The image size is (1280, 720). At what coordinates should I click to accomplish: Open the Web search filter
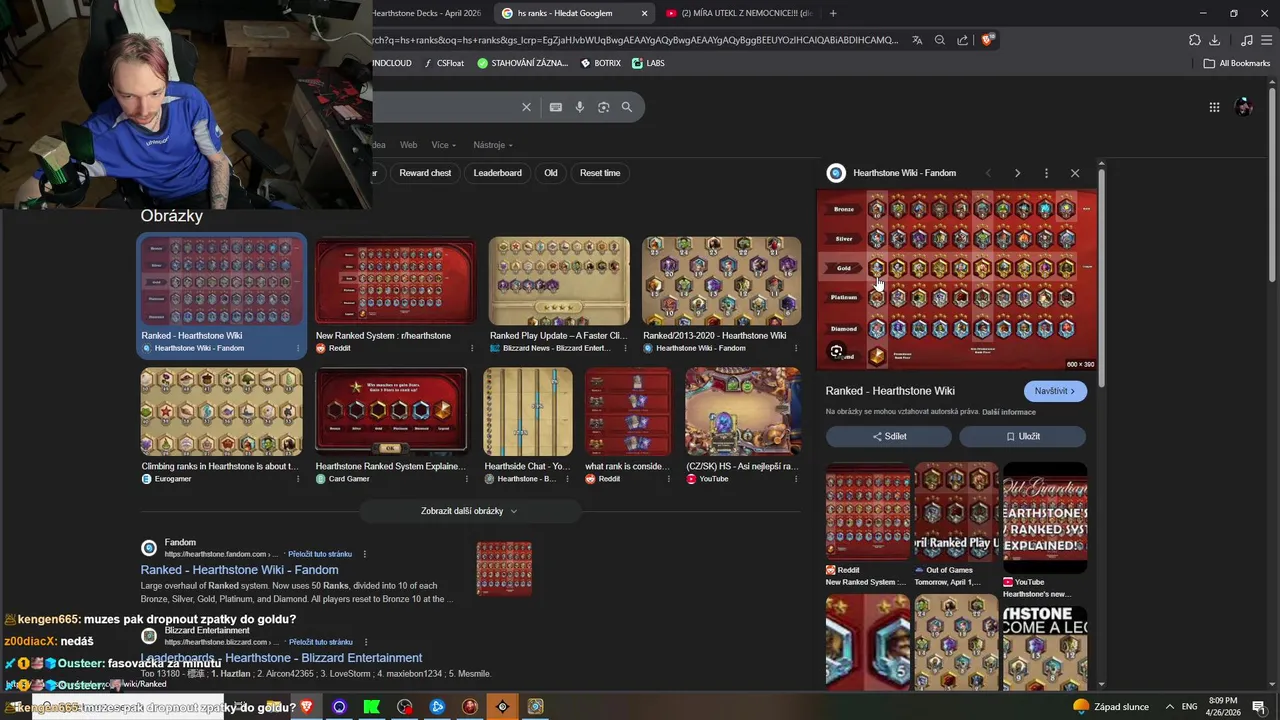pyautogui.click(x=409, y=145)
